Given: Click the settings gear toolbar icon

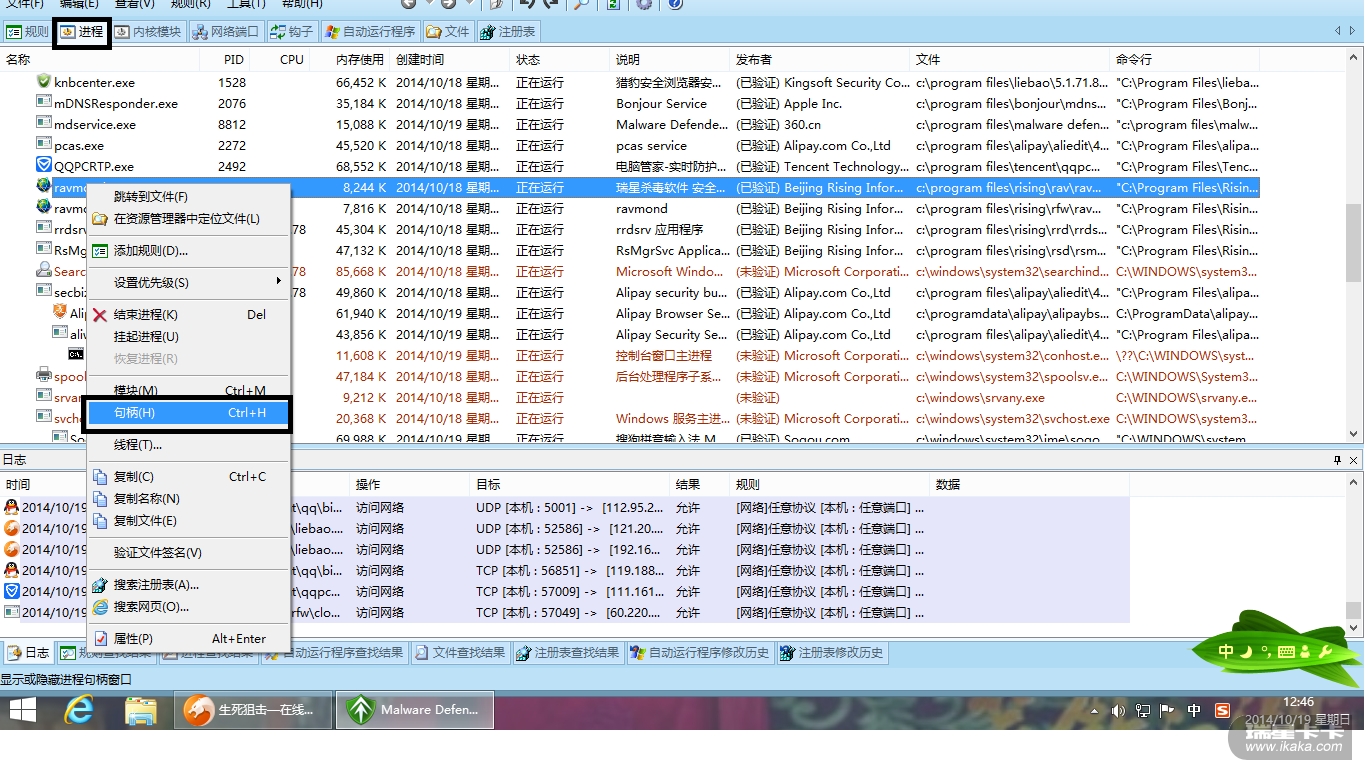Looking at the screenshot, I should pos(644,4).
